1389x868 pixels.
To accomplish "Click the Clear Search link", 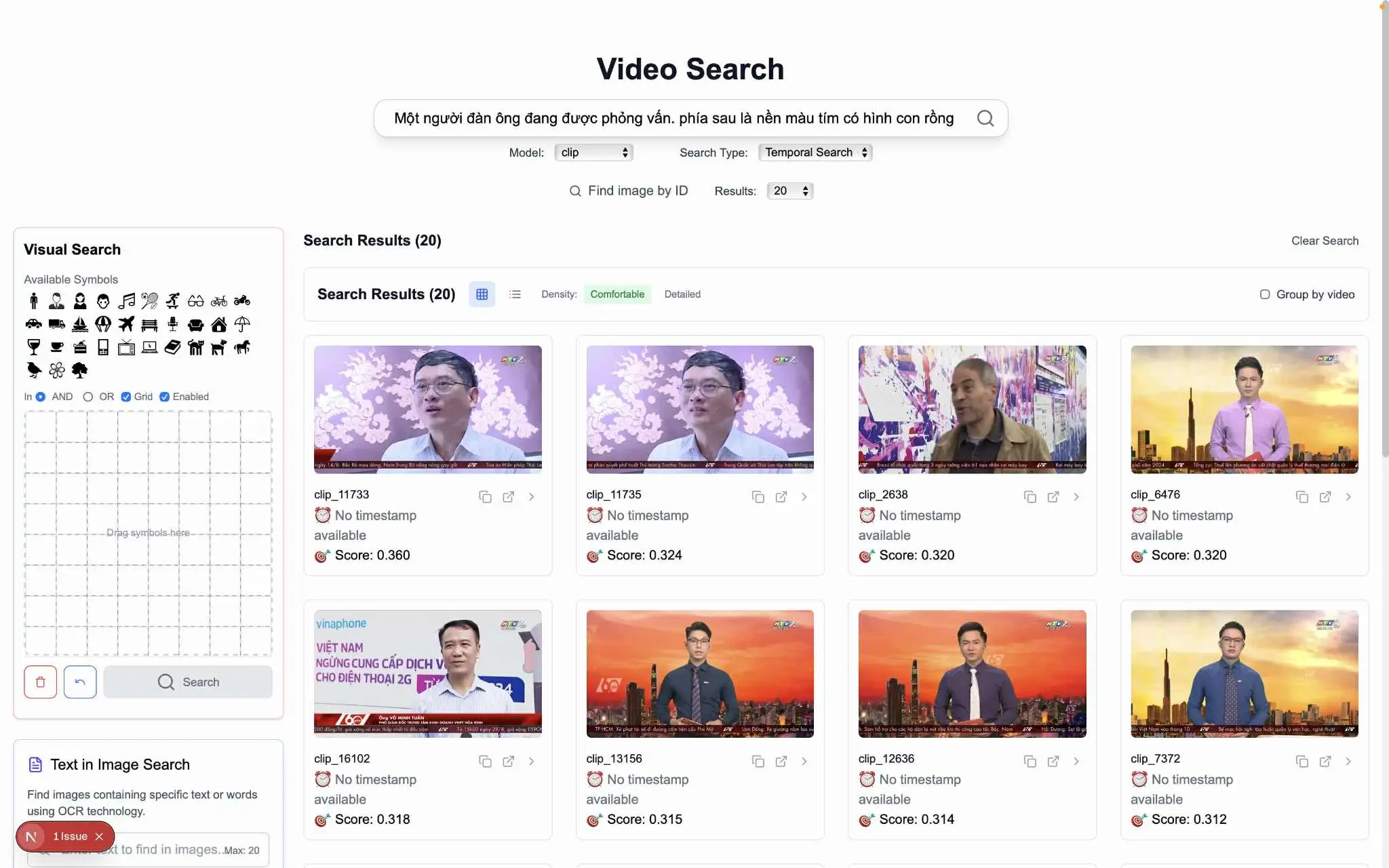I will click(1324, 241).
